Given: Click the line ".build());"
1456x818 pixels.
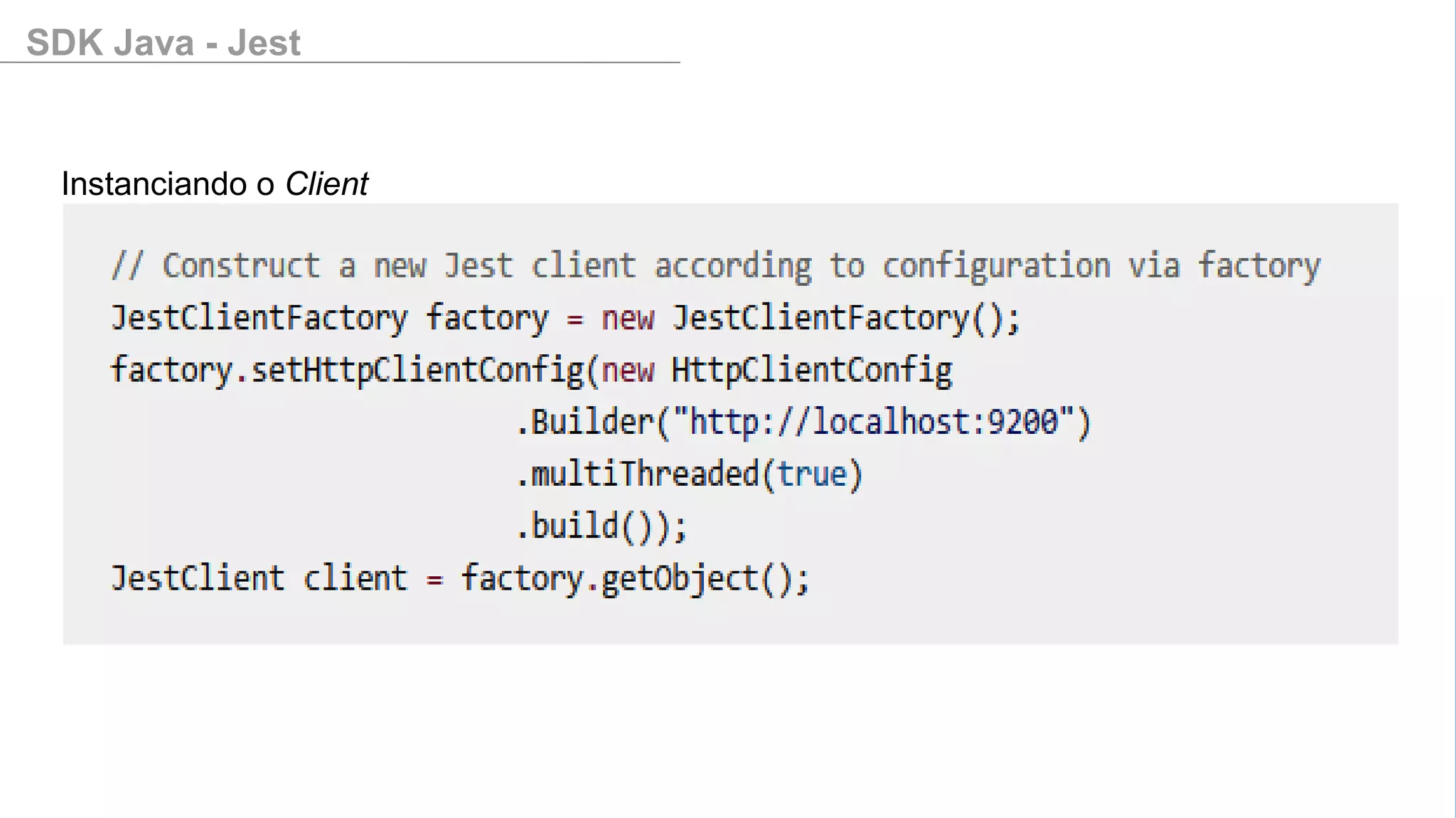Looking at the screenshot, I should 601,526.
